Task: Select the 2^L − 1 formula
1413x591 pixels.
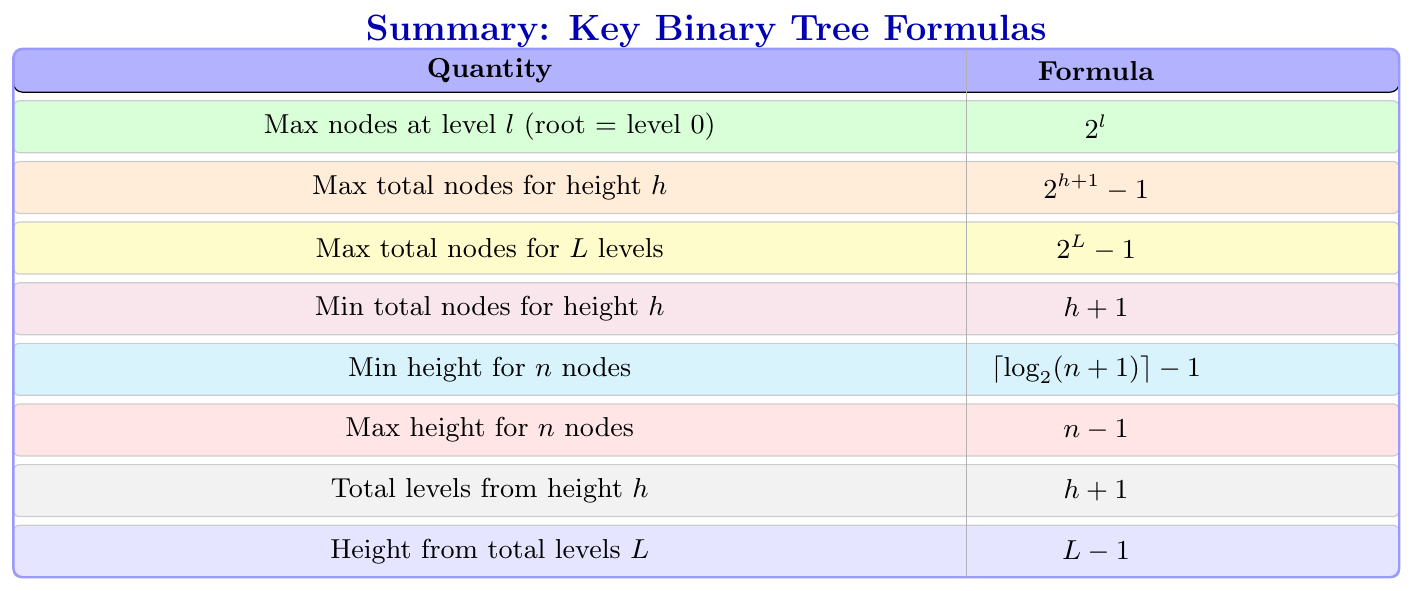Action: [x=1096, y=248]
